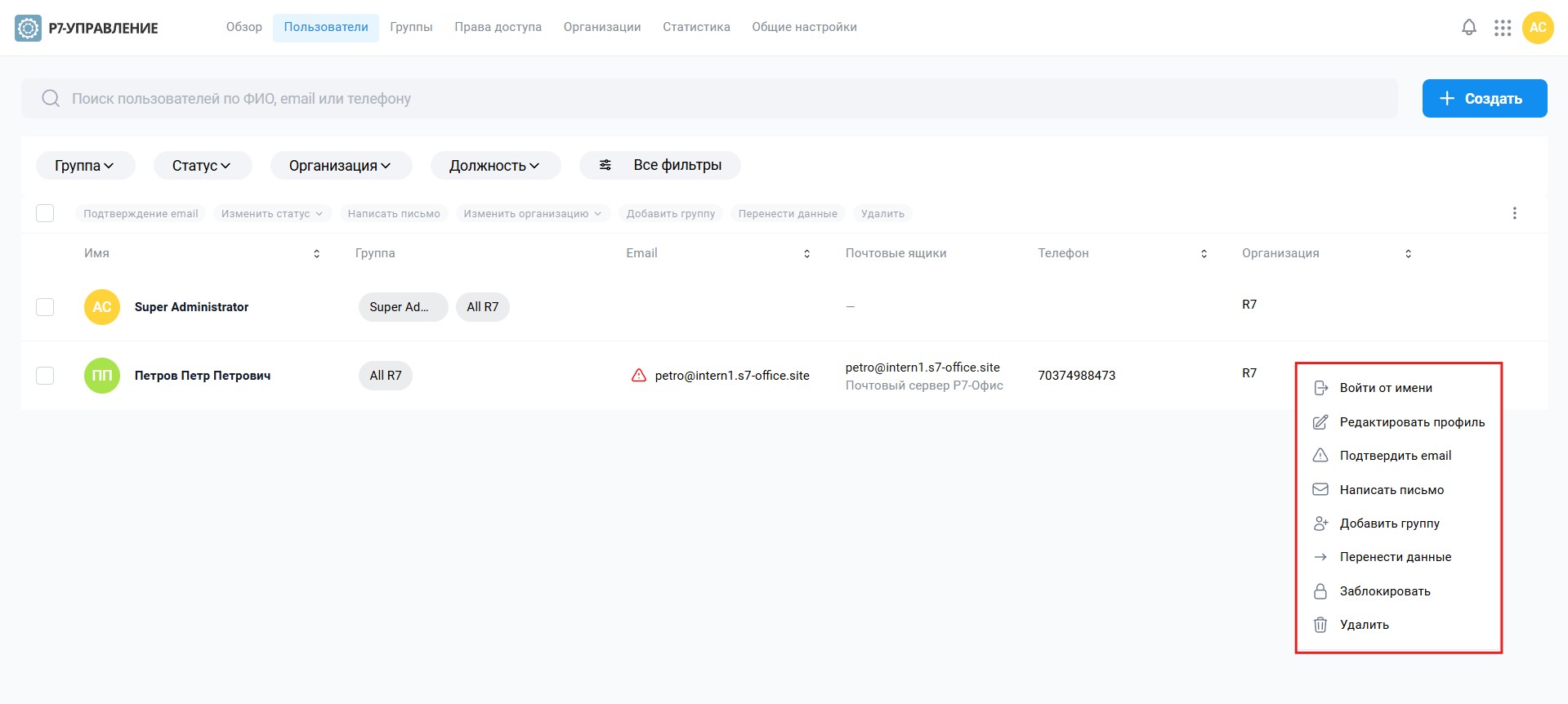Go to the Права доступа tab
Screen dimensions: 1568x704
click(x=498, y=27)
